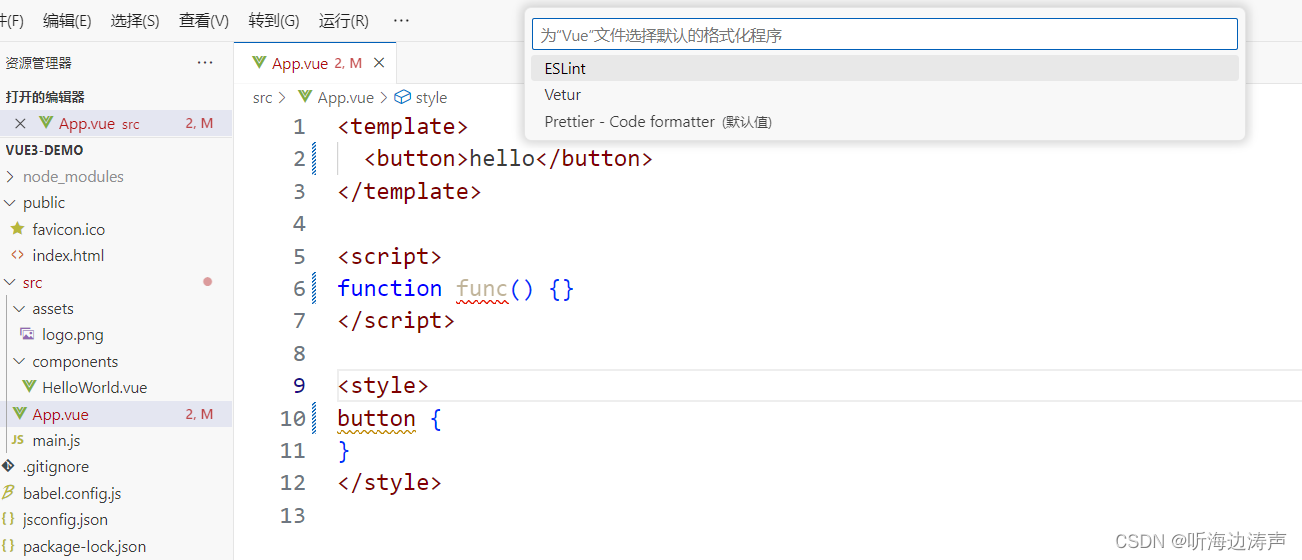This screenshot has width=1302, height=560.
Task: Click the Babel icon beside babel.config.js
Action: 8,493
